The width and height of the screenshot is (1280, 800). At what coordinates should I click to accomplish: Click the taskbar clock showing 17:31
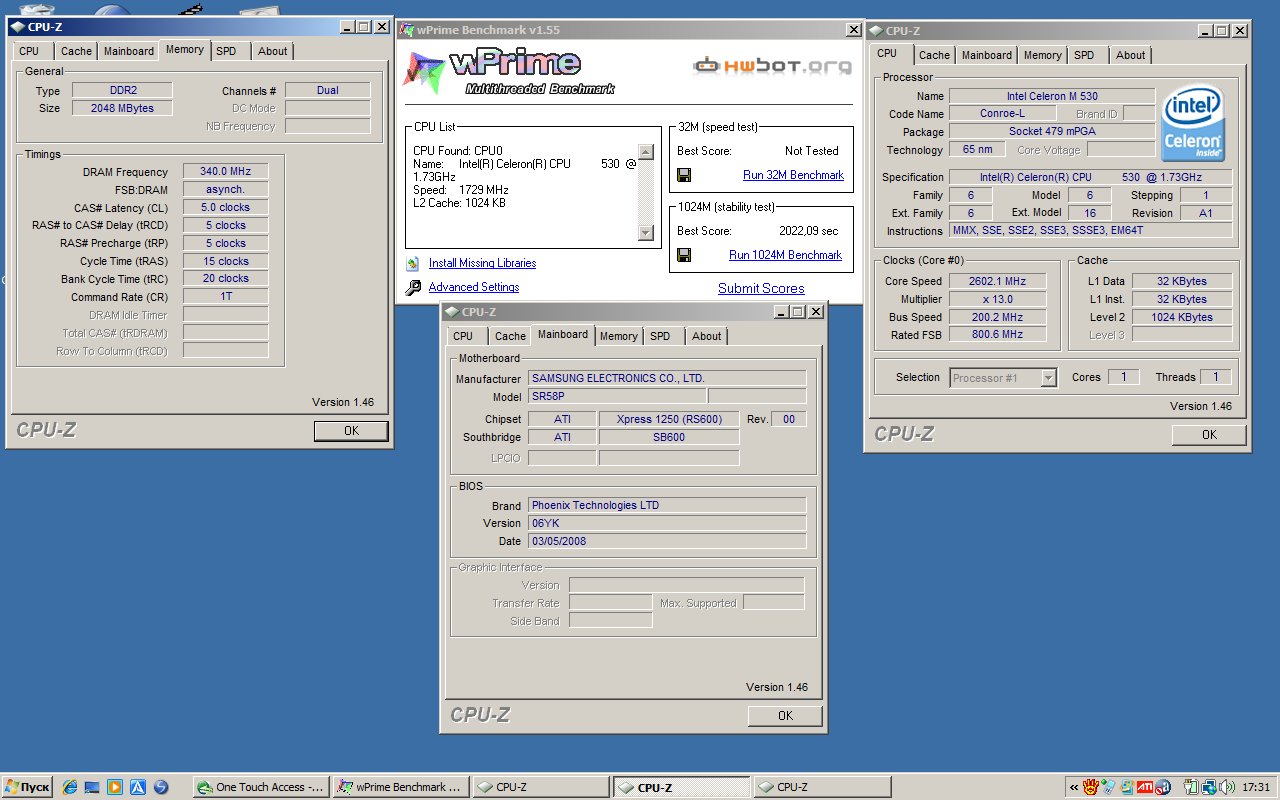(1256, 787)
